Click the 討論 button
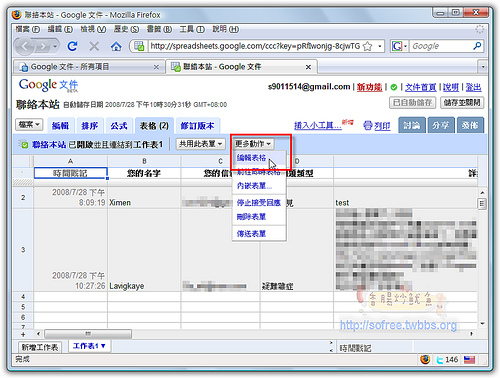This screenshot has width=500, height=378. 412,125
